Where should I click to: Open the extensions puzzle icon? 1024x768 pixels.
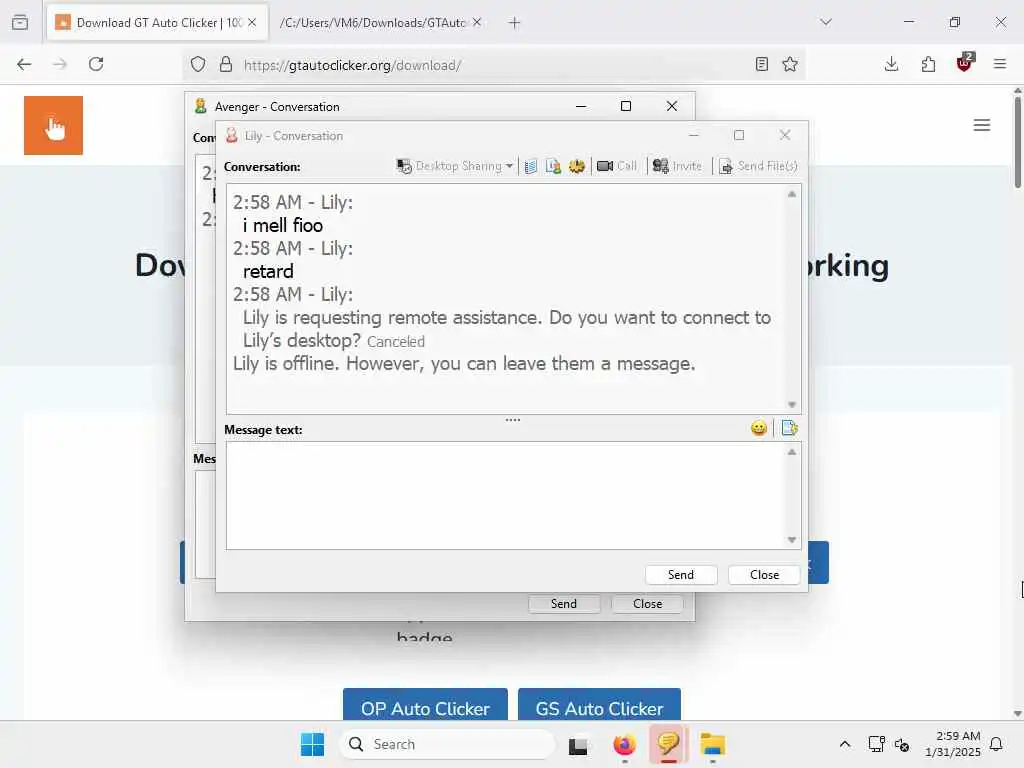pos(928,64)
